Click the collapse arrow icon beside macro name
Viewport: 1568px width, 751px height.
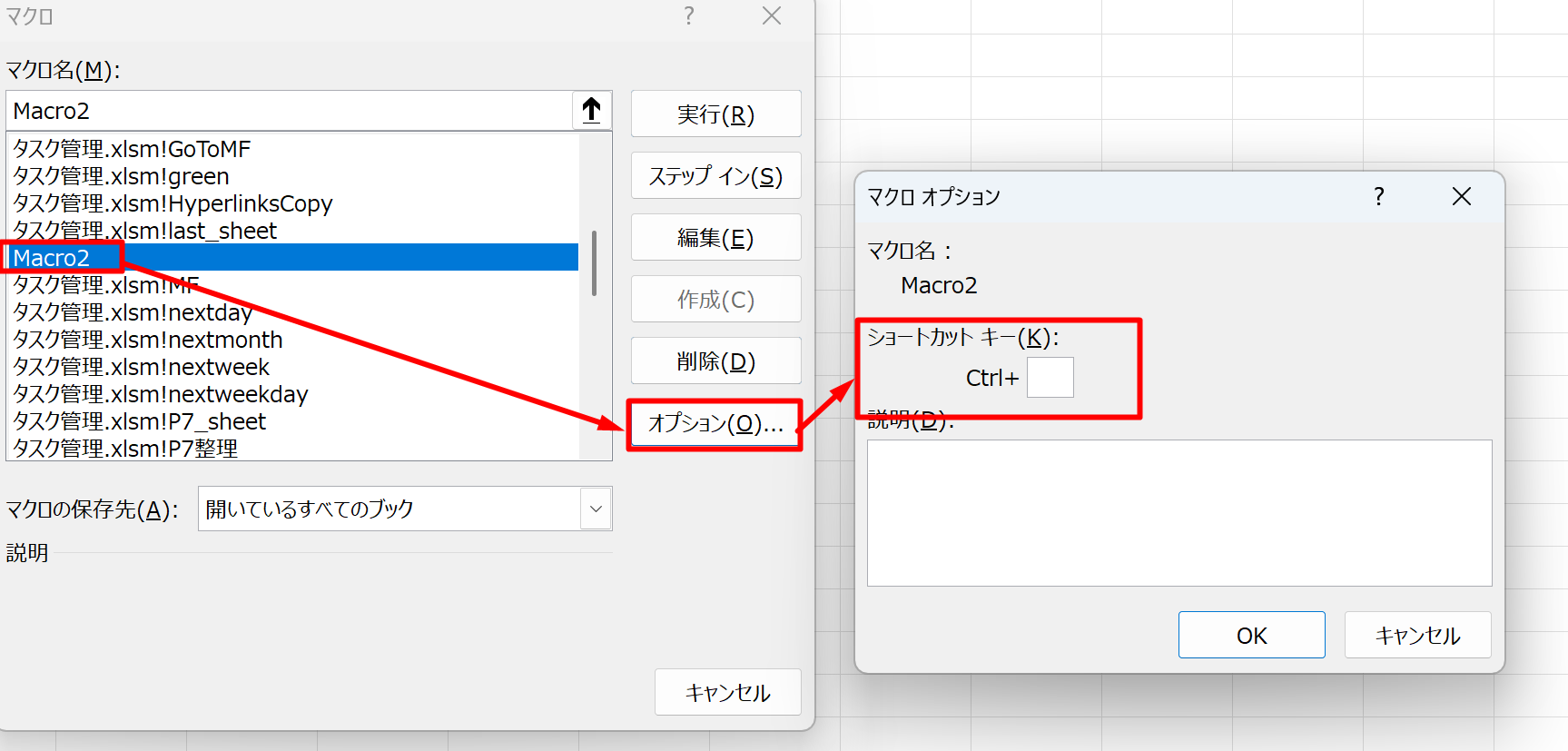point(592,111)
